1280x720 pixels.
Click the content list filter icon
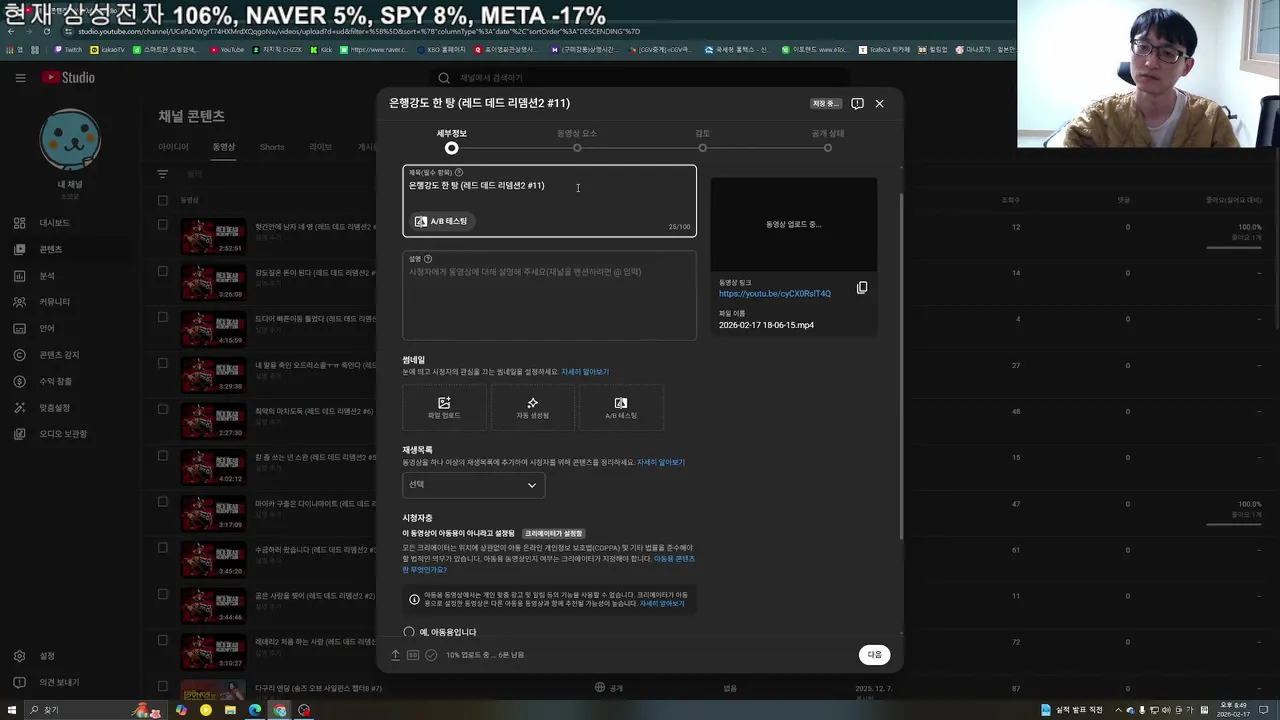(x=162, y=174)
